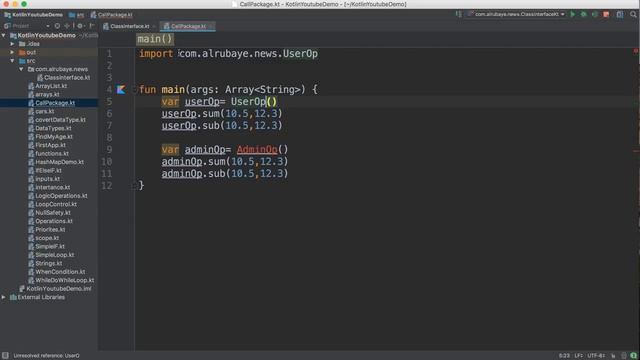This screenshot has height=360, width=640.
Task: Open cars.kt in the project tree
Action: tap(41, 111)
